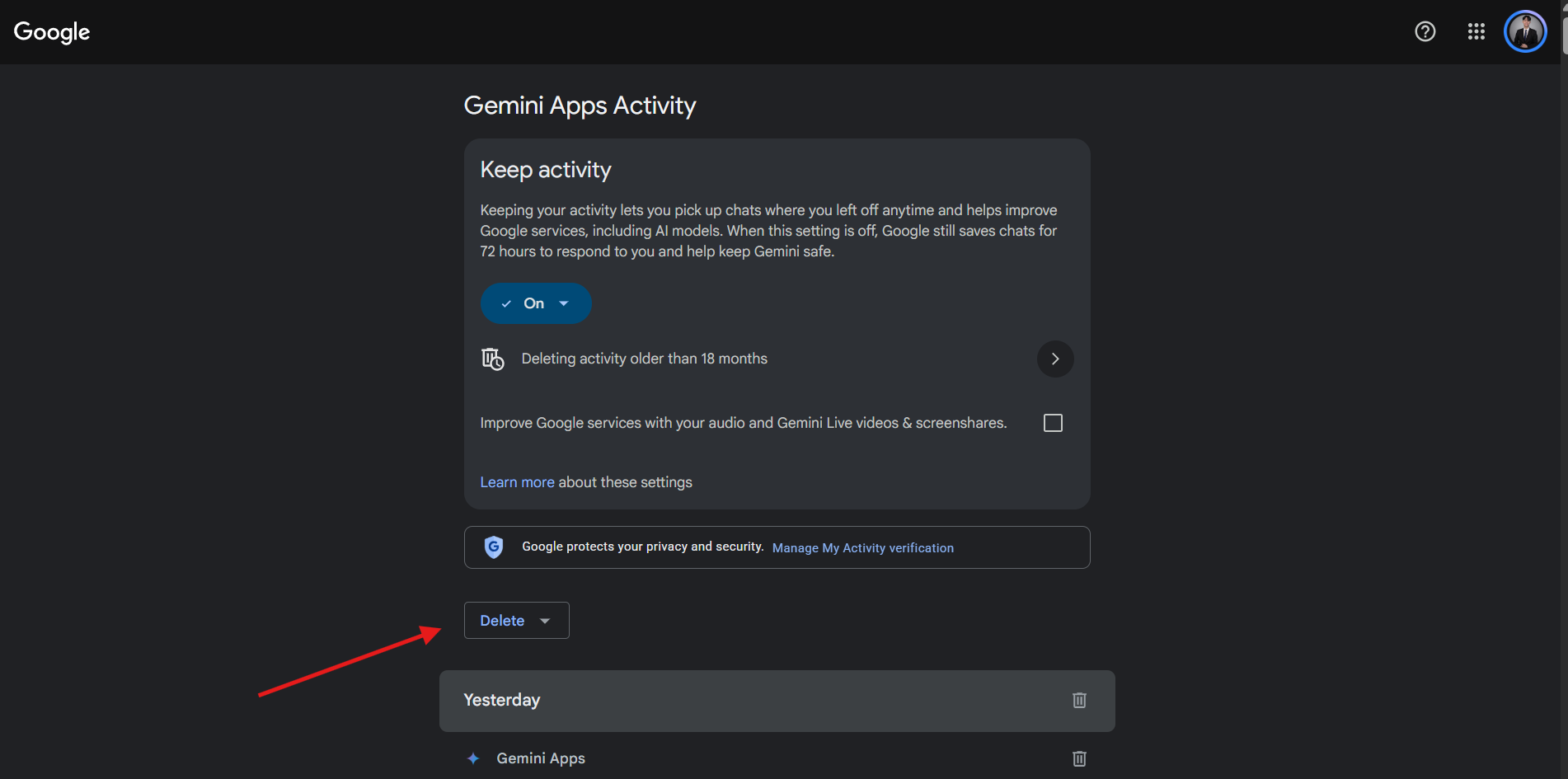Open the Delete dropdown button
Image resolution: width=1568 pixels, height=779 pixels.
point(516,620)
